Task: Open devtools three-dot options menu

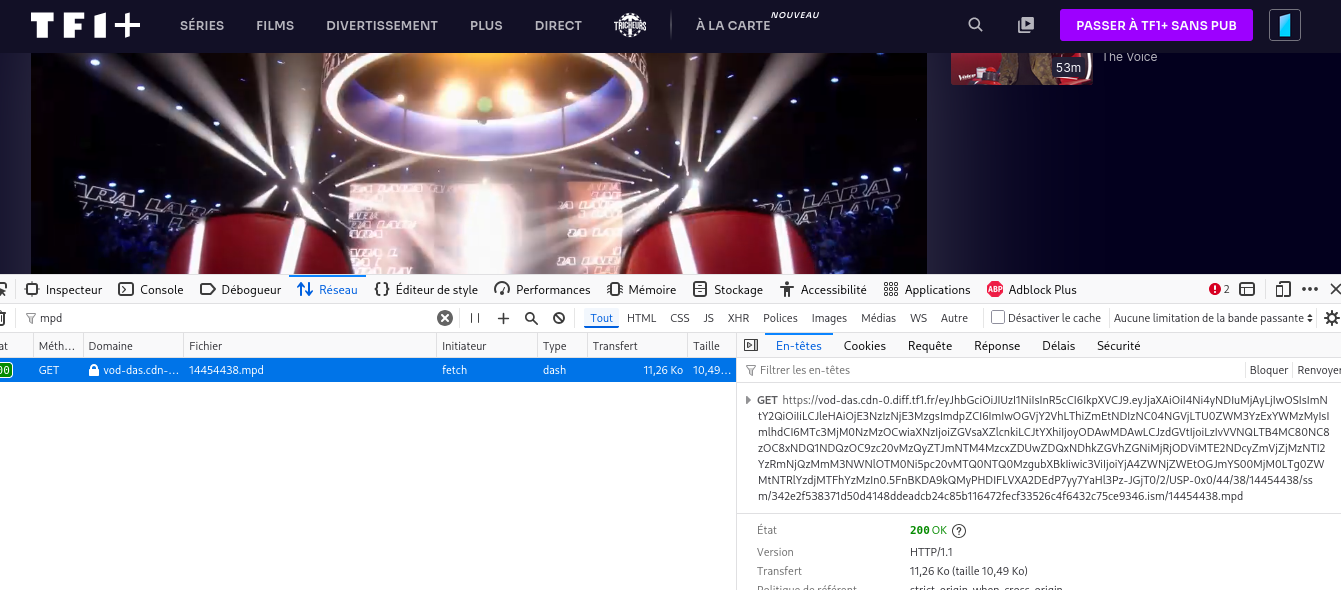Action: tap(1310, 290)
